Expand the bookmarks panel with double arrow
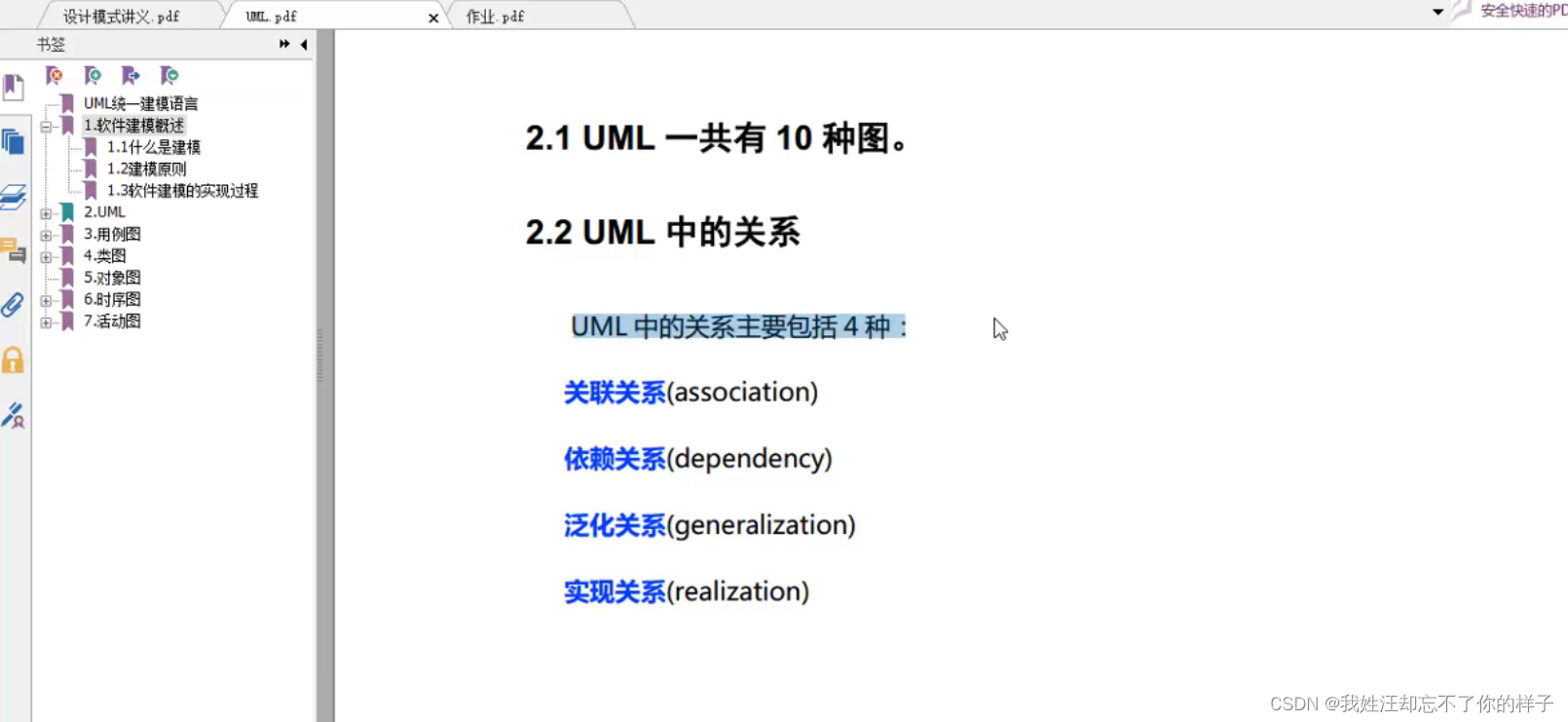Screen dimensions: 1568x722 click(x=284, y=44)
